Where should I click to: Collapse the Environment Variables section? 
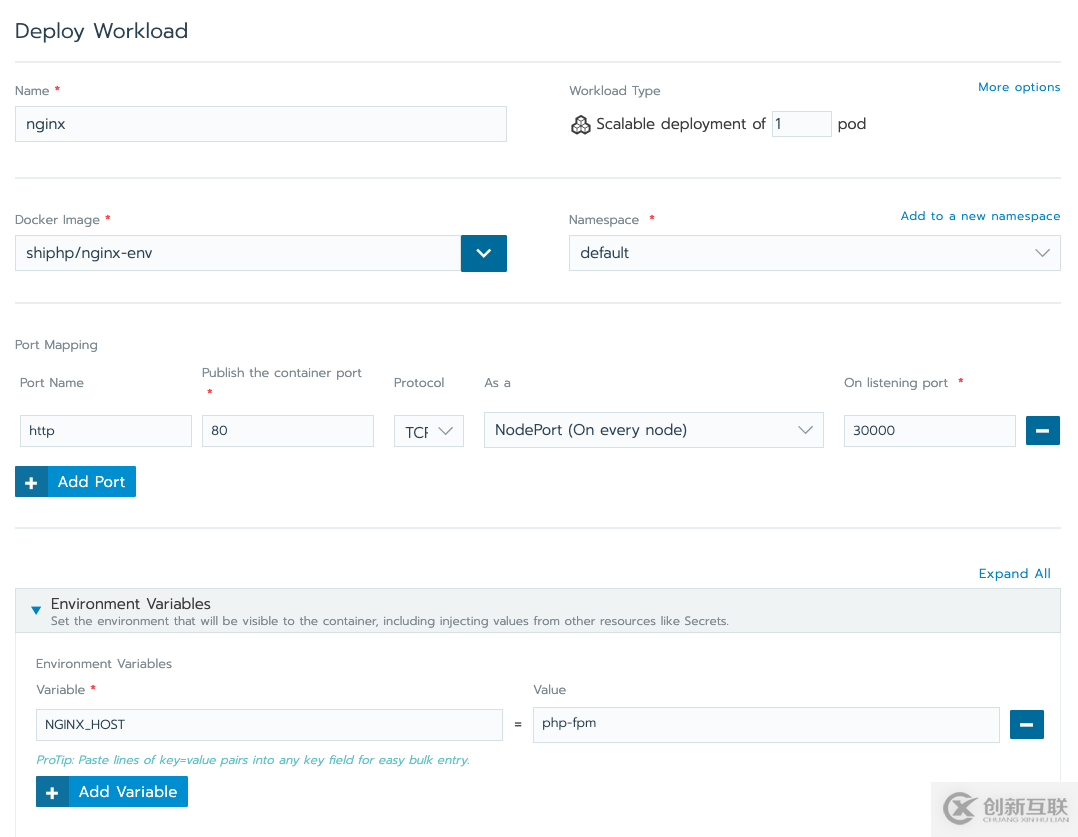point(37,610)
